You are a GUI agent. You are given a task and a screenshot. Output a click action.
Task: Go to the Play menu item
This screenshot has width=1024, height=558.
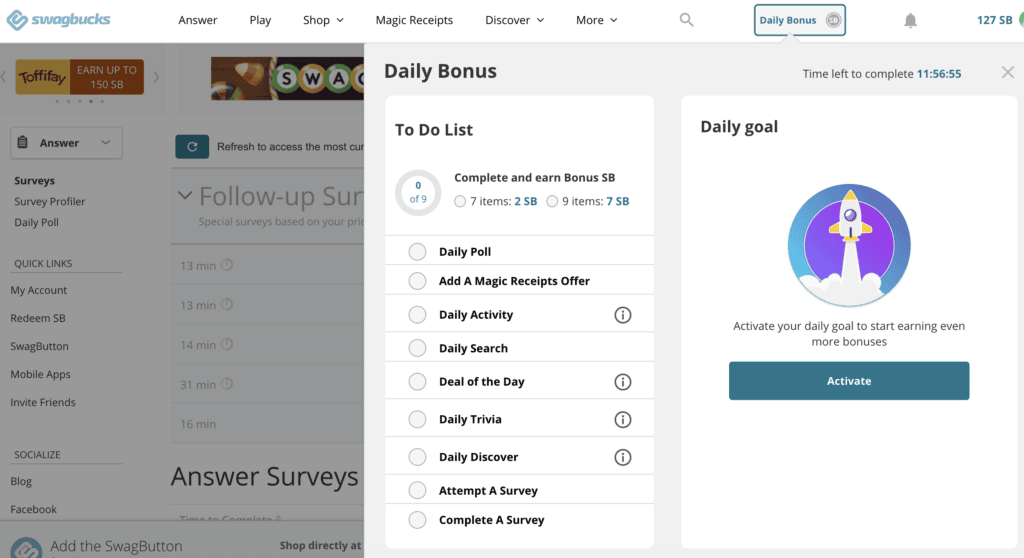tap(260, 20)
